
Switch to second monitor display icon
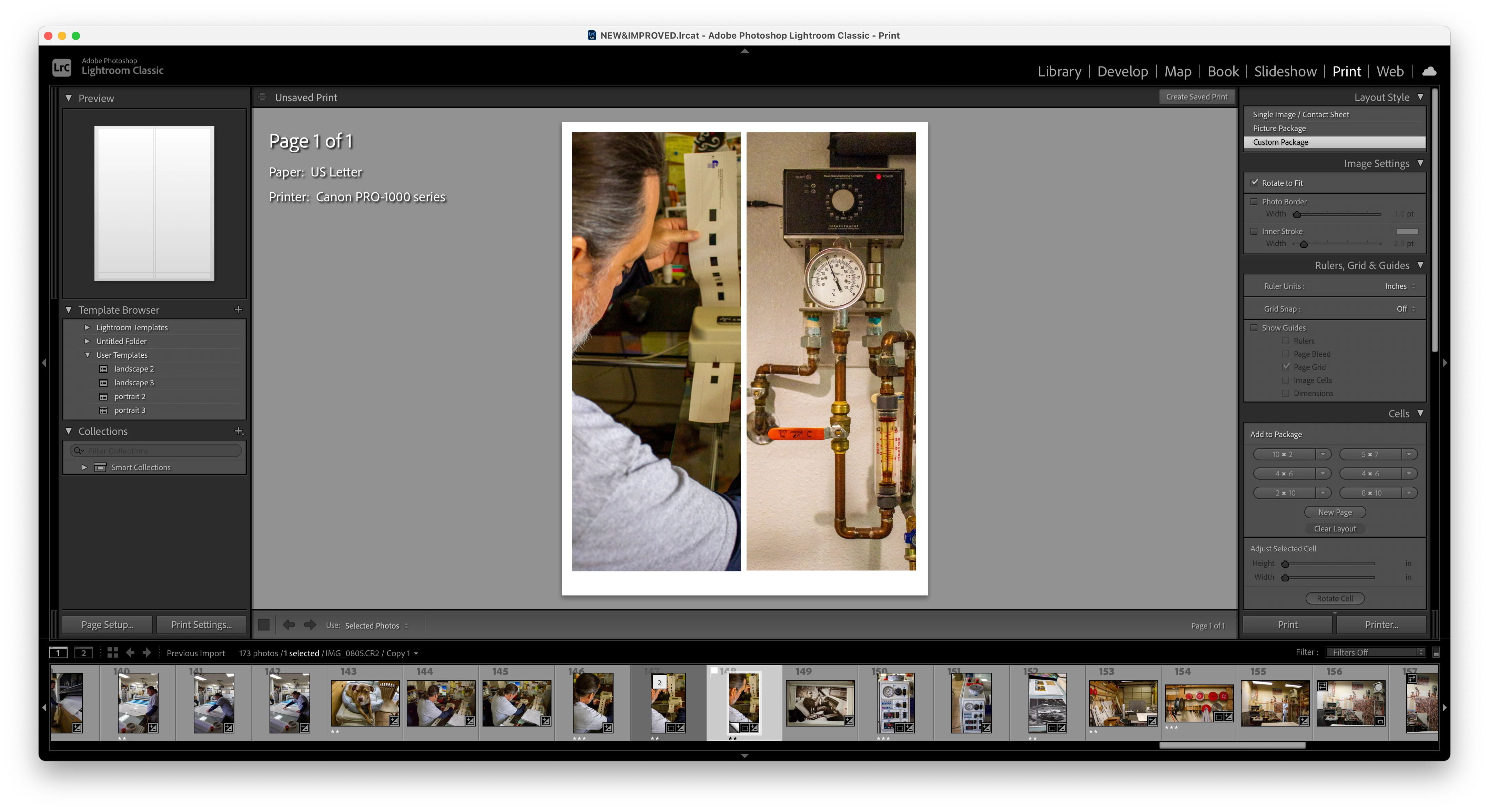(x=84, y=652)
